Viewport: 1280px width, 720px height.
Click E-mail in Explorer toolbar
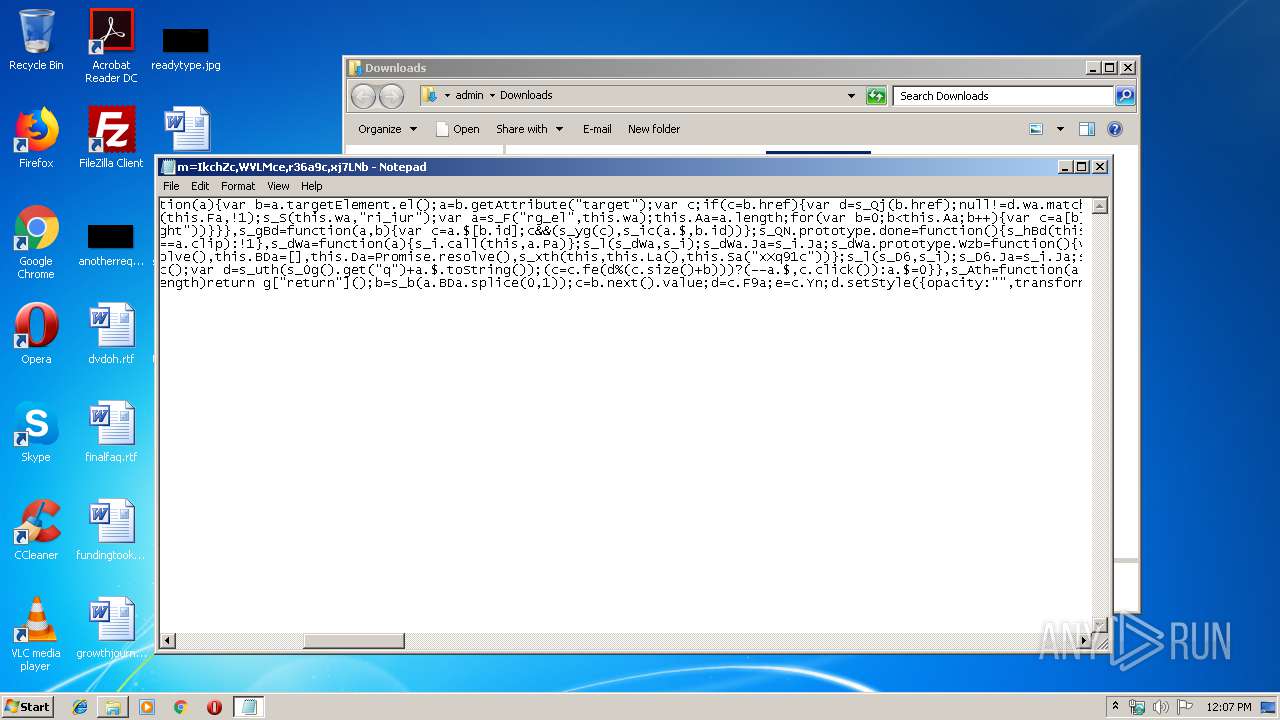click(x=597, y=129)
